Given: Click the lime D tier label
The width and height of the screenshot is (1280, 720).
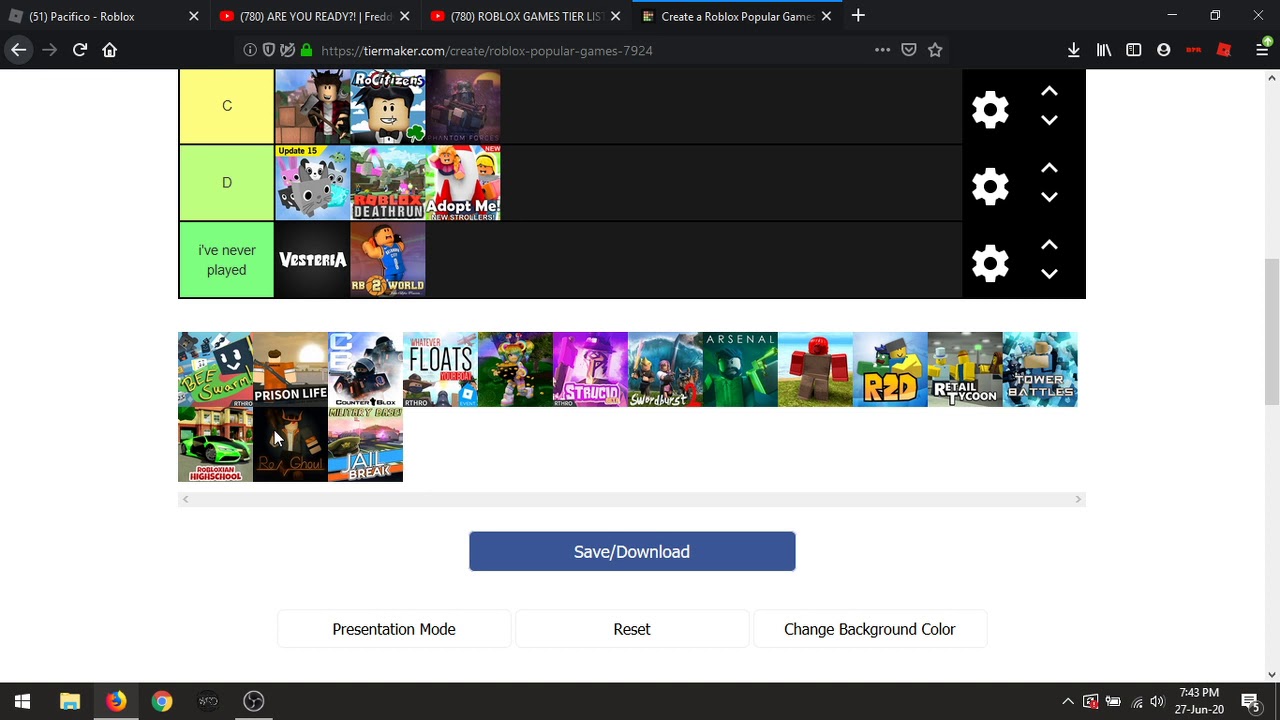Looking at the screenshot, I should click(x=227, y=183).
